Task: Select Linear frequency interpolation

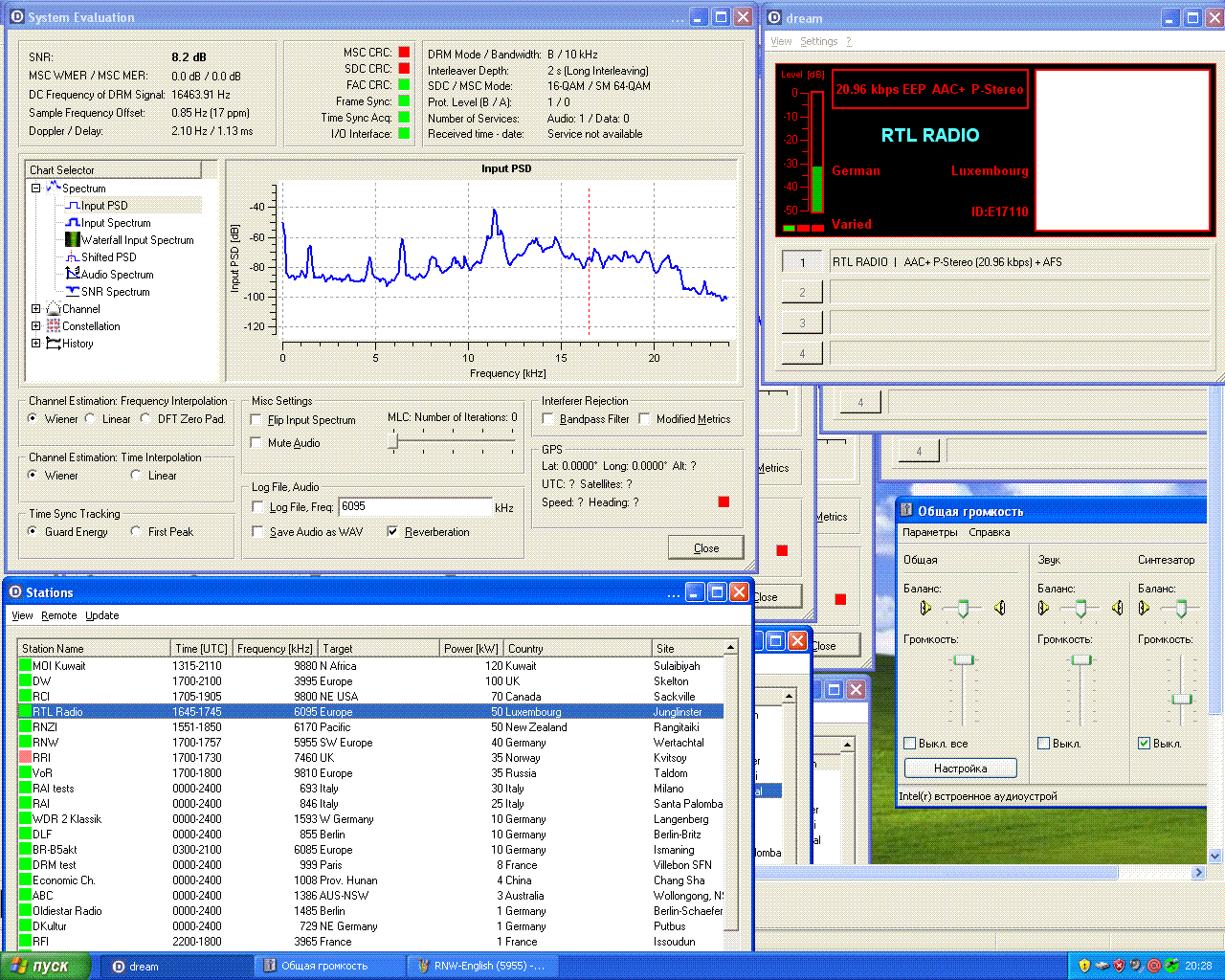Action: point(90,418)
